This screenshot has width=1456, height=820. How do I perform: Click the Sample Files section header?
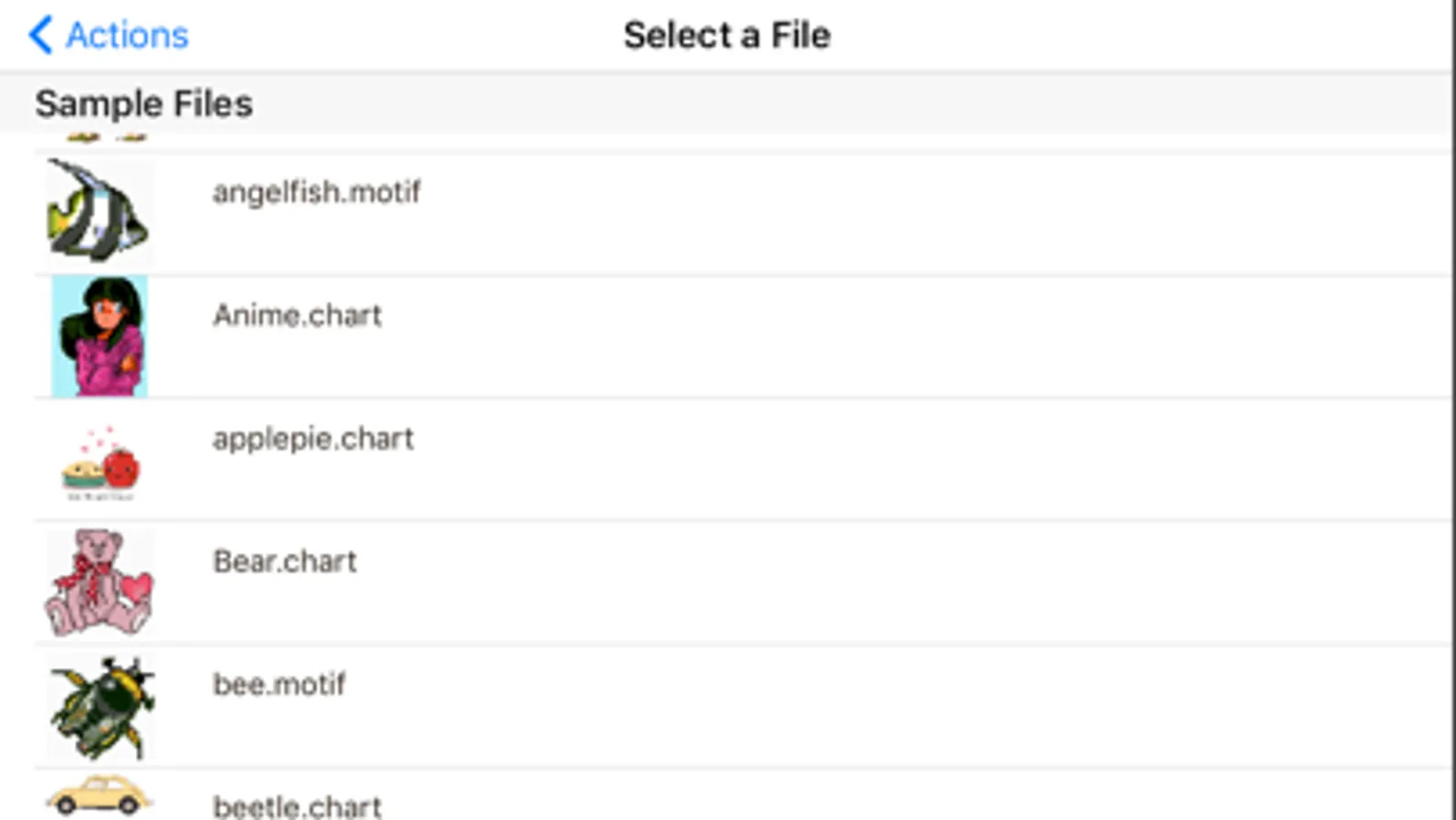tap(144, 104)
